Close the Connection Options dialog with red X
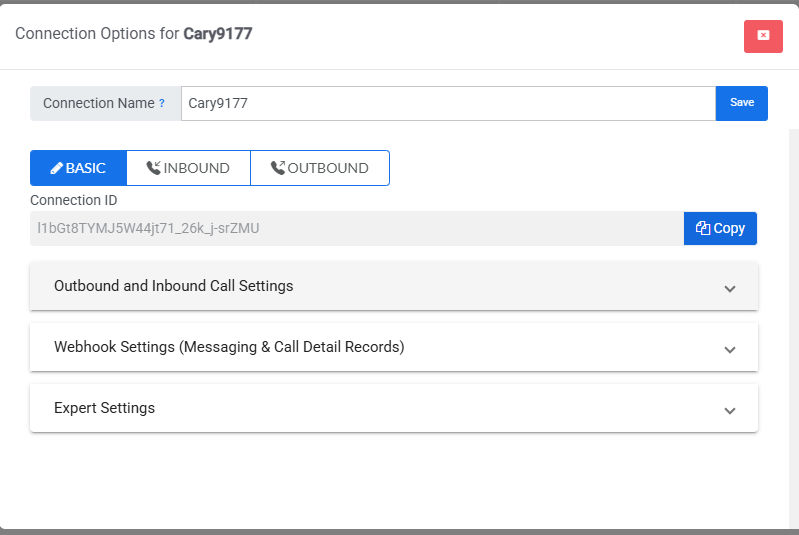Image resolution: width=799 pixels, height=535 pixels. pyautogui.click(x=763, y=35)
